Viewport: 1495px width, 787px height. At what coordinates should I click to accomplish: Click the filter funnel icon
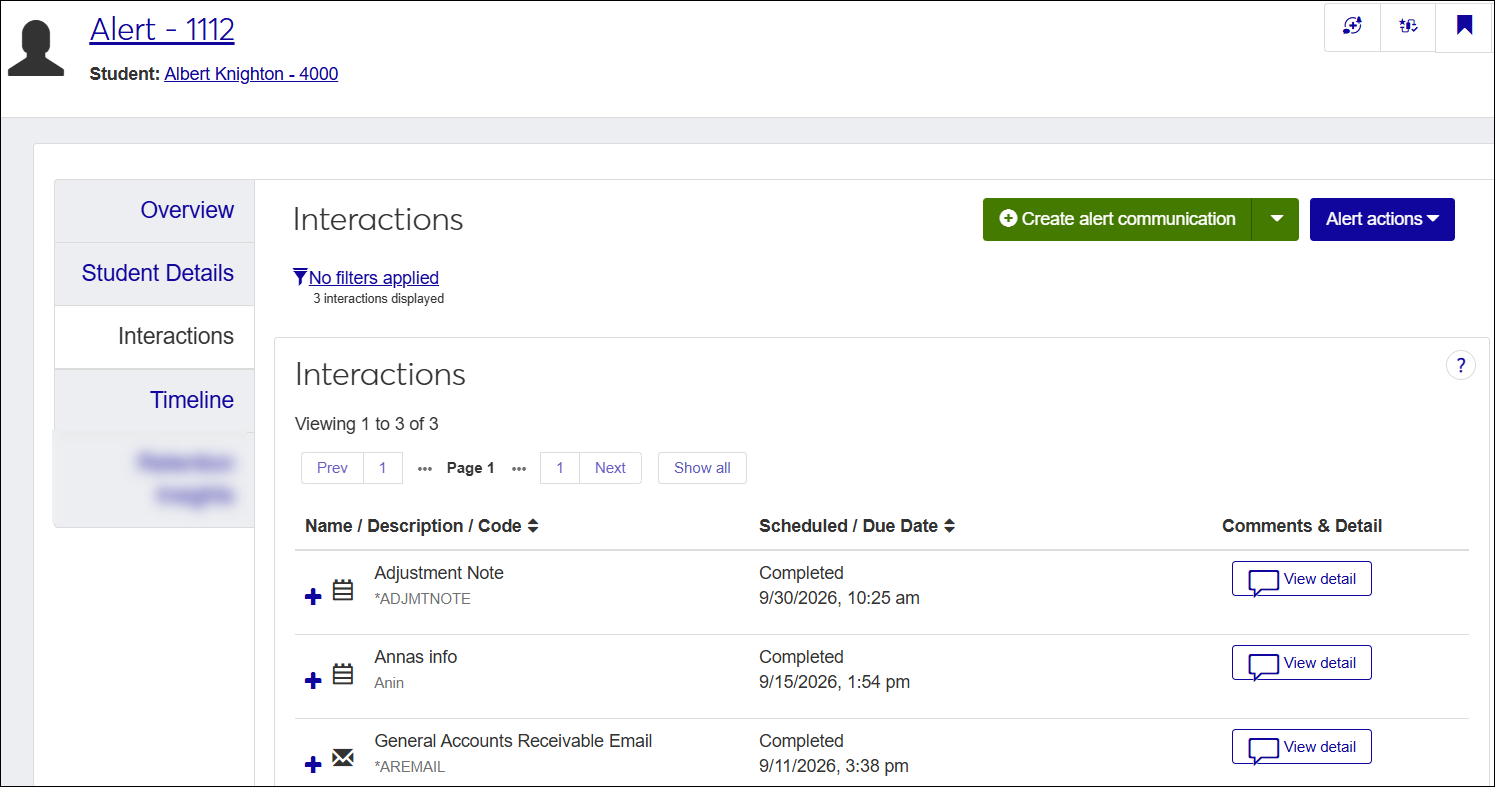pos(300,277)
